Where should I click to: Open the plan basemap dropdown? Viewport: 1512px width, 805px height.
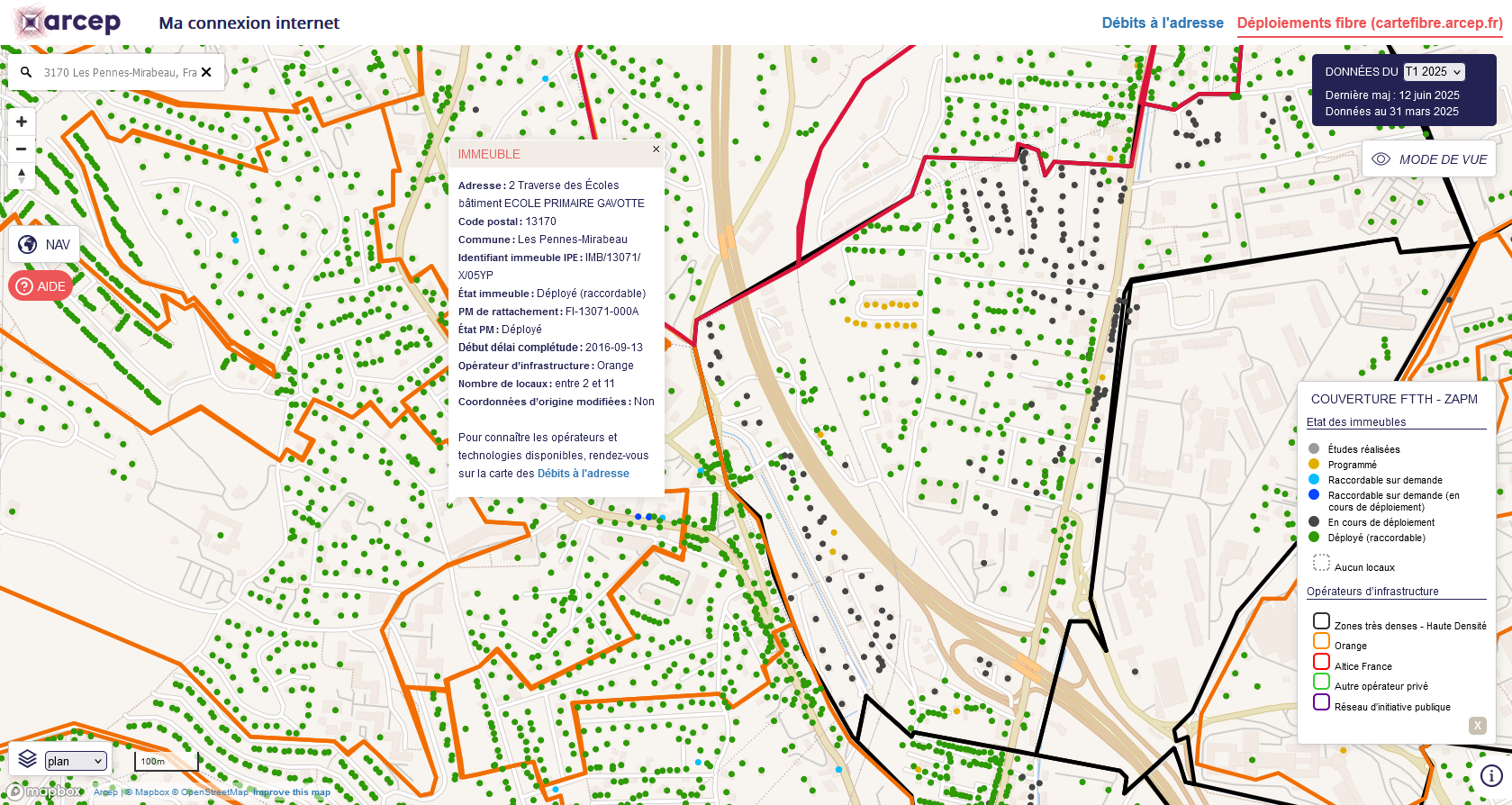coord(76,761)
